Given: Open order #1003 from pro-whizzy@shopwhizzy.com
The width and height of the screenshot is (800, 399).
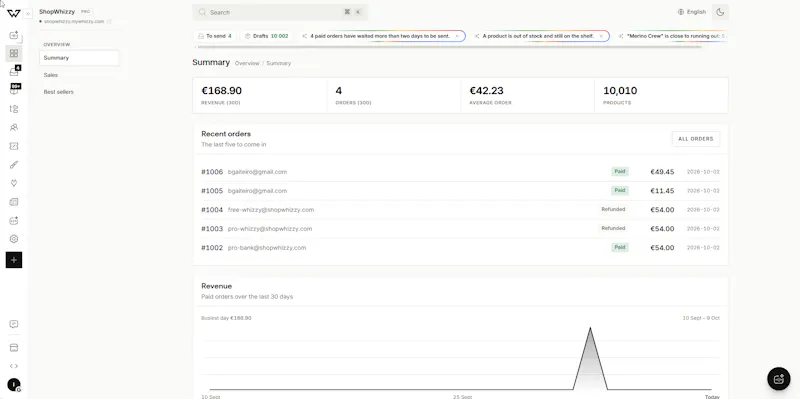Looking at the screenshot, I should coord(460,229).
